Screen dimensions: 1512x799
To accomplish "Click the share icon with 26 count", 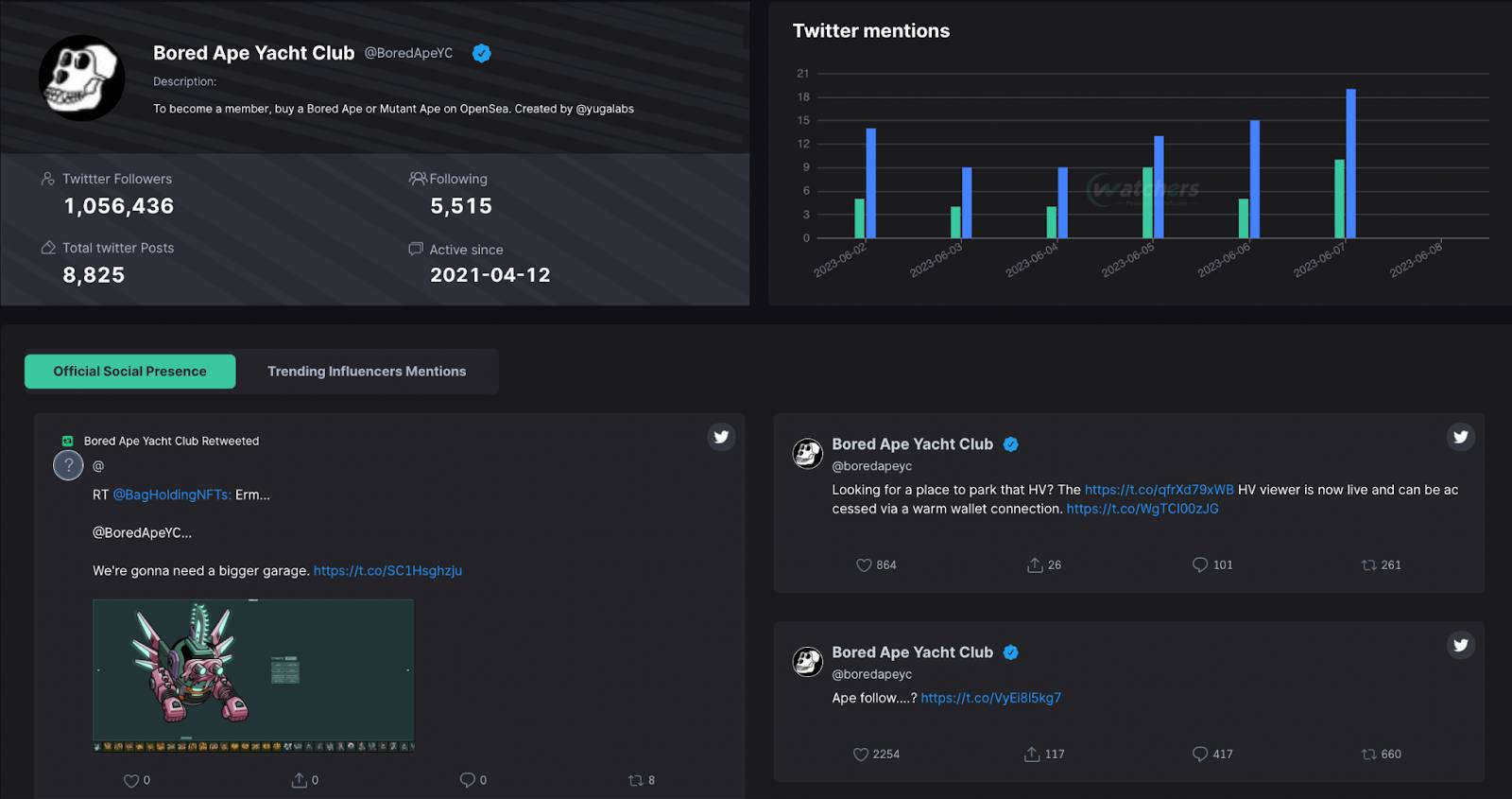I will click(x=1035, y=565).
